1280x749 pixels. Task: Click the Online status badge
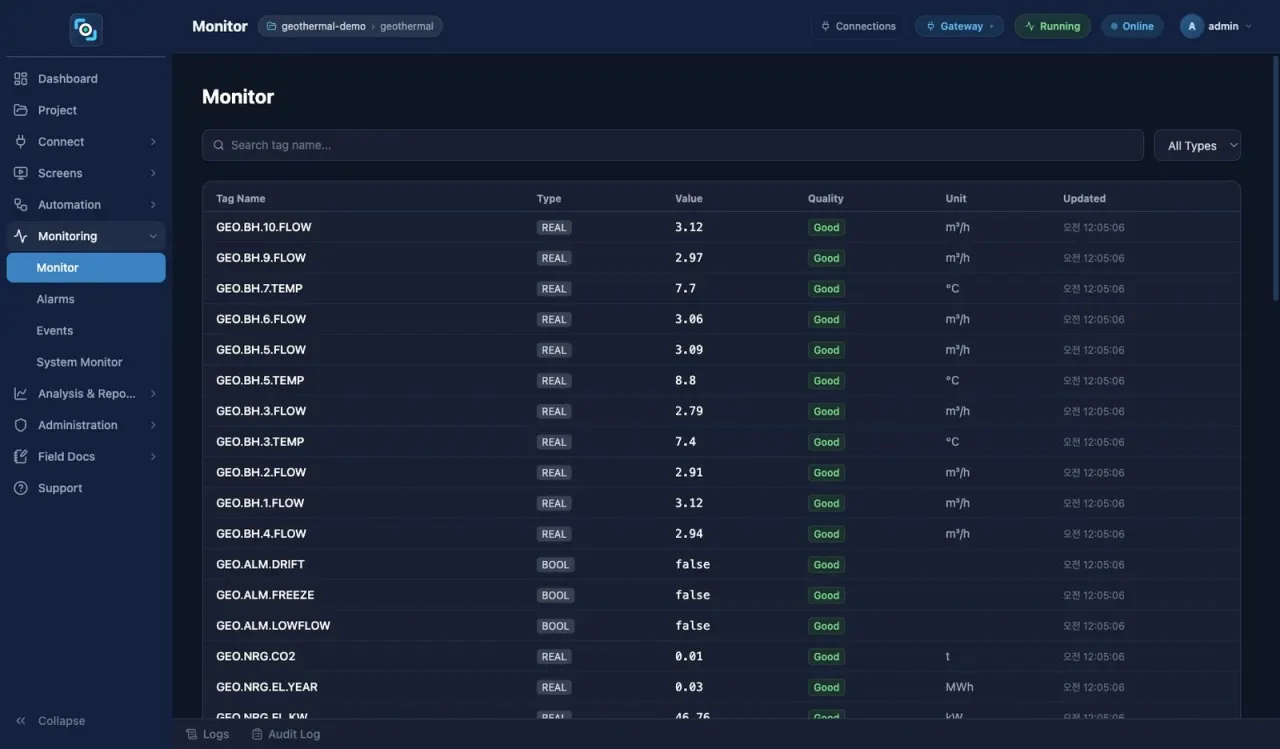[1132, 27]
